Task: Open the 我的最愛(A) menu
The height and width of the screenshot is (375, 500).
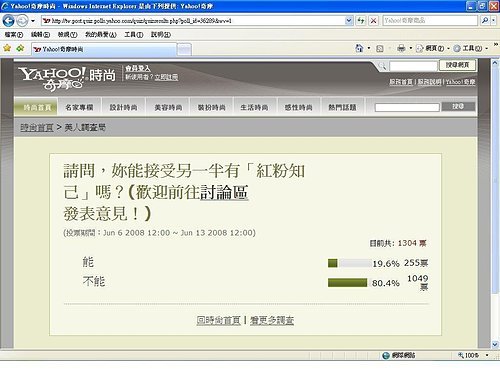Action: pyautogui.click(x=101, y=35)
